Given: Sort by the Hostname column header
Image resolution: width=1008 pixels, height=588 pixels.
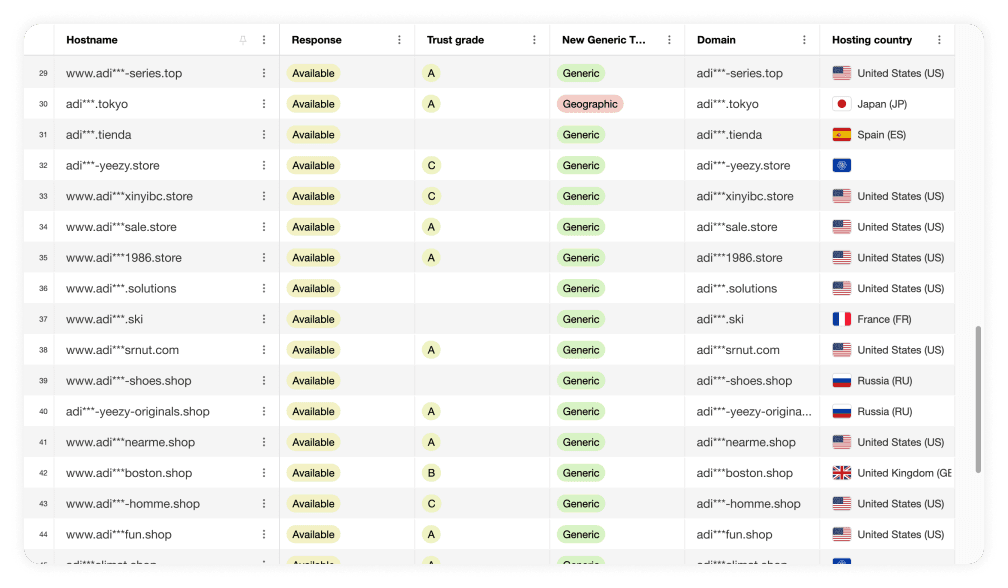Looking at the screenshot, I should click(92, 40).
